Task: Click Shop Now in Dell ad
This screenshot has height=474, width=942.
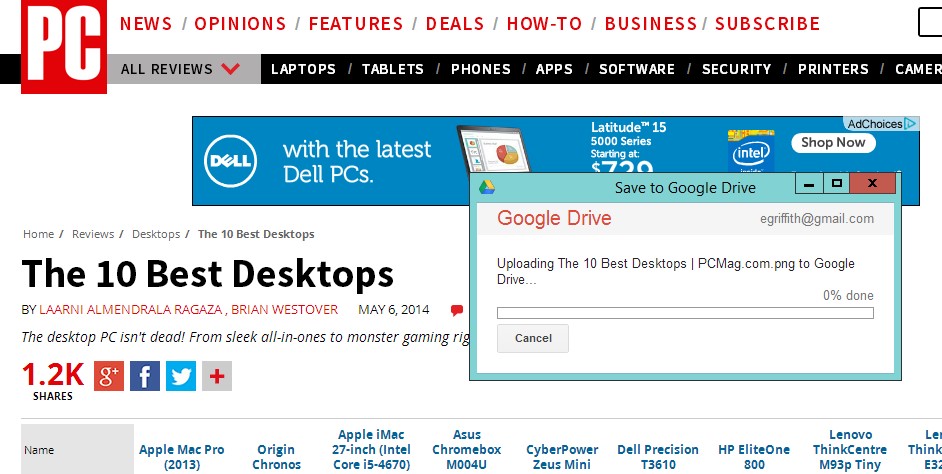Action: 833,142
